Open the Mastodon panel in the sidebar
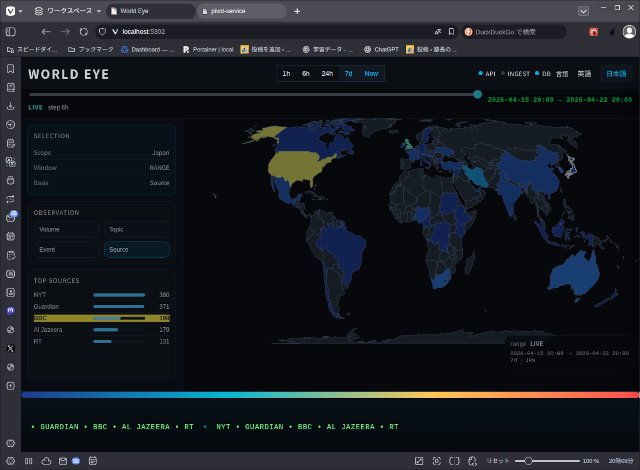 (x=10, y=311)
